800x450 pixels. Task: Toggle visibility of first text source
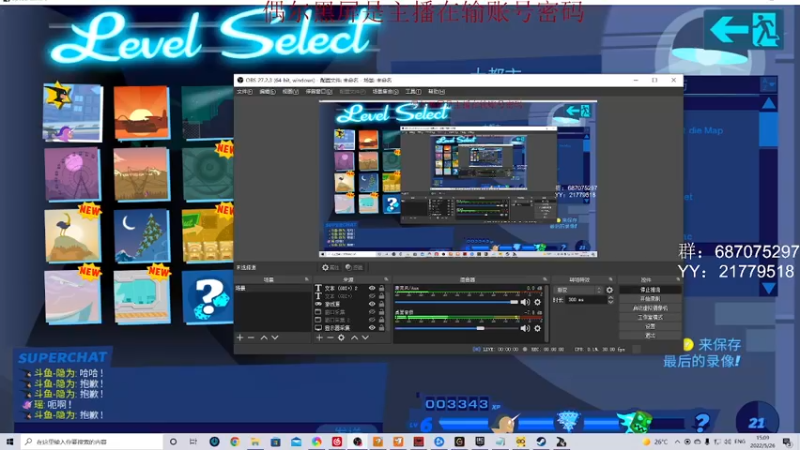372,288
